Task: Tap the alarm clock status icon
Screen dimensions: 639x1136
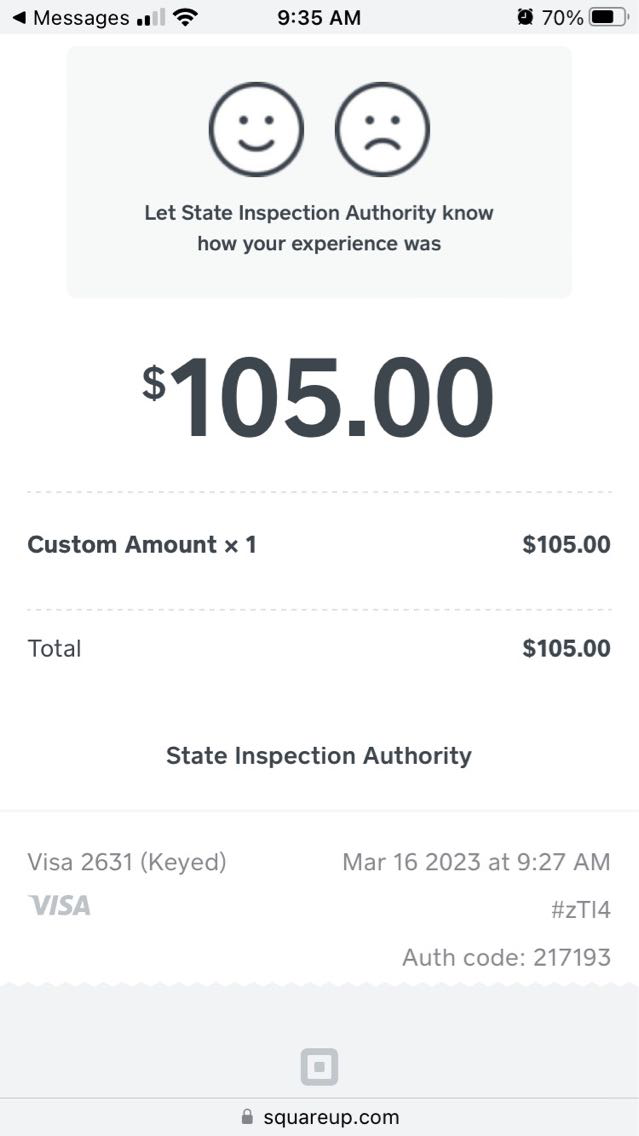Action: pos(525,17)
